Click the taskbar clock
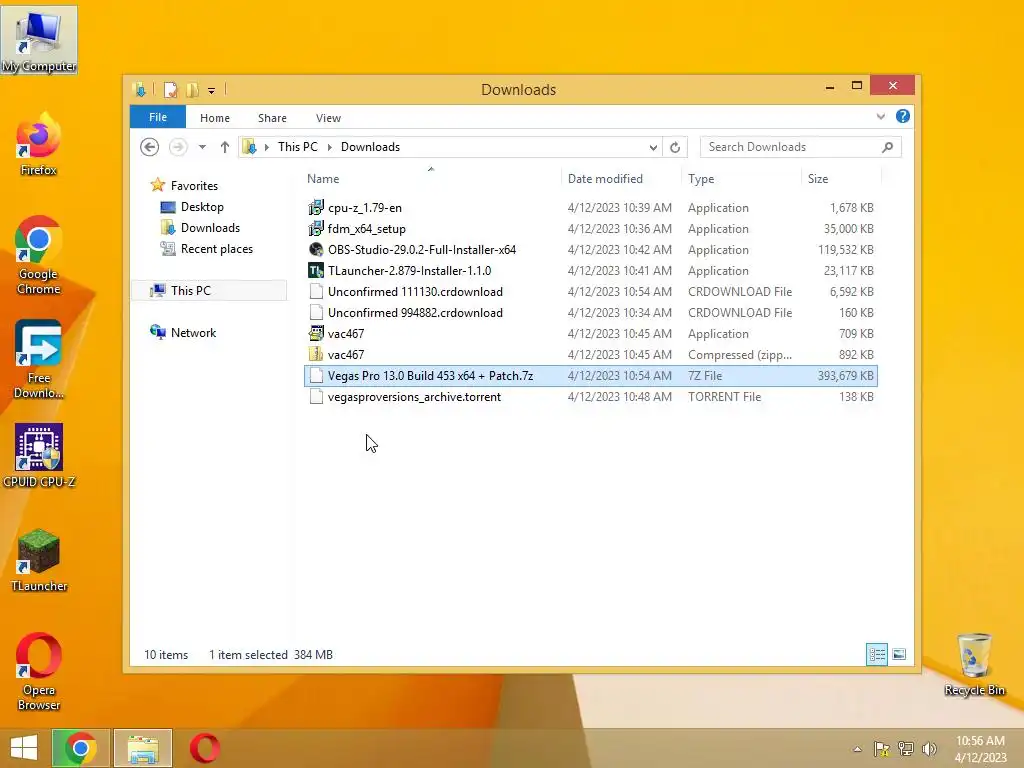Image resolution: width=1024 pixels, height=768 pixels. click(x=980, y=748)
